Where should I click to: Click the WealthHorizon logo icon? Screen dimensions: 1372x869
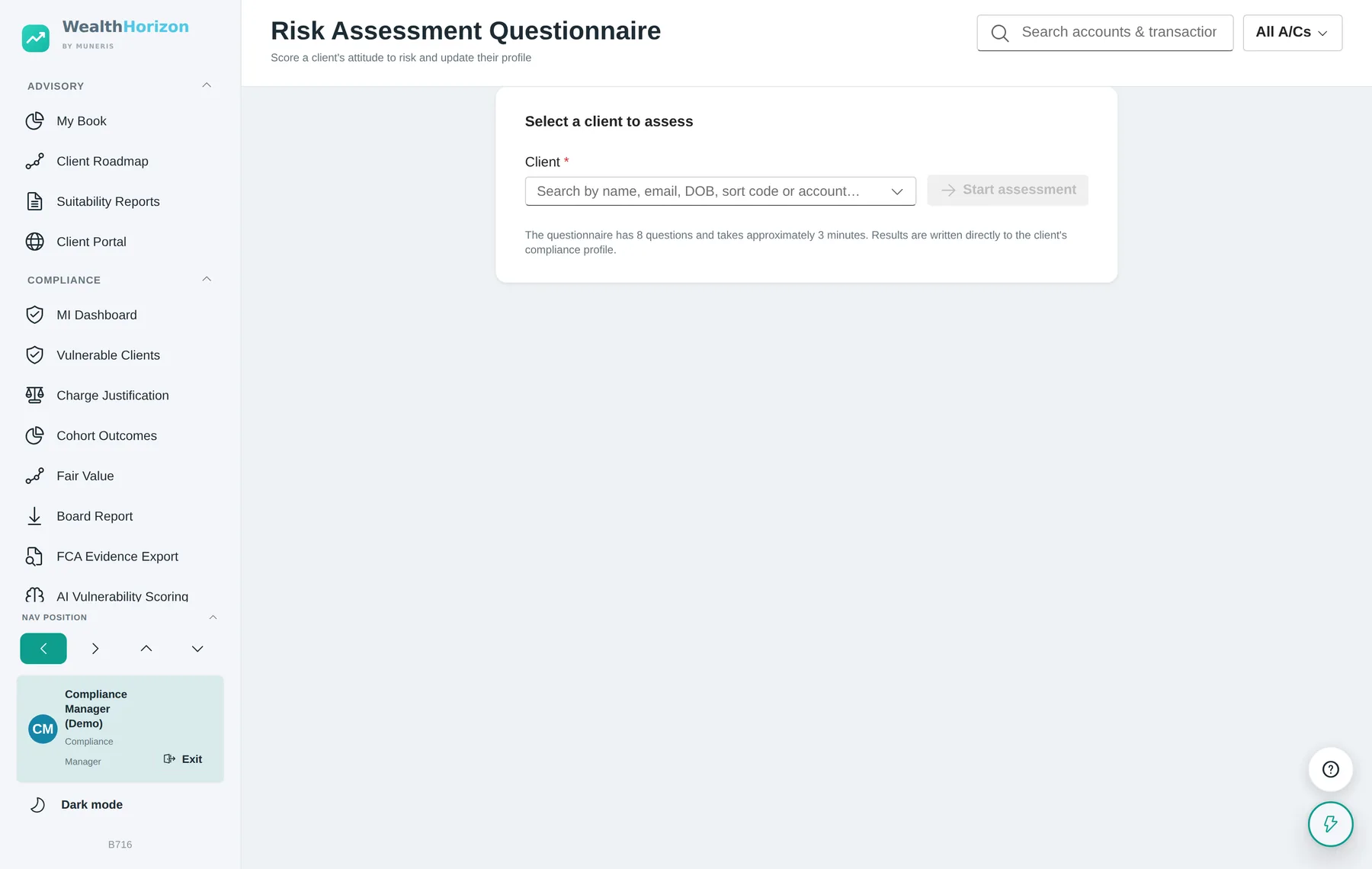36,37
